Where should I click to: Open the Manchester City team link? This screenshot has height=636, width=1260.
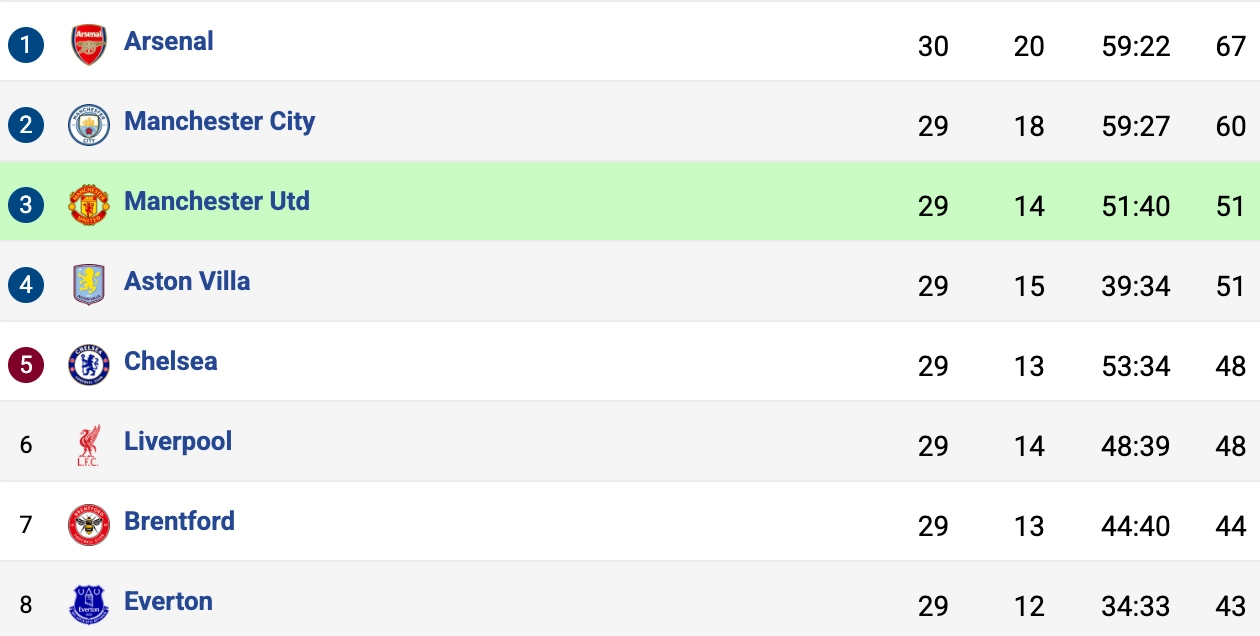pos(219,121)
